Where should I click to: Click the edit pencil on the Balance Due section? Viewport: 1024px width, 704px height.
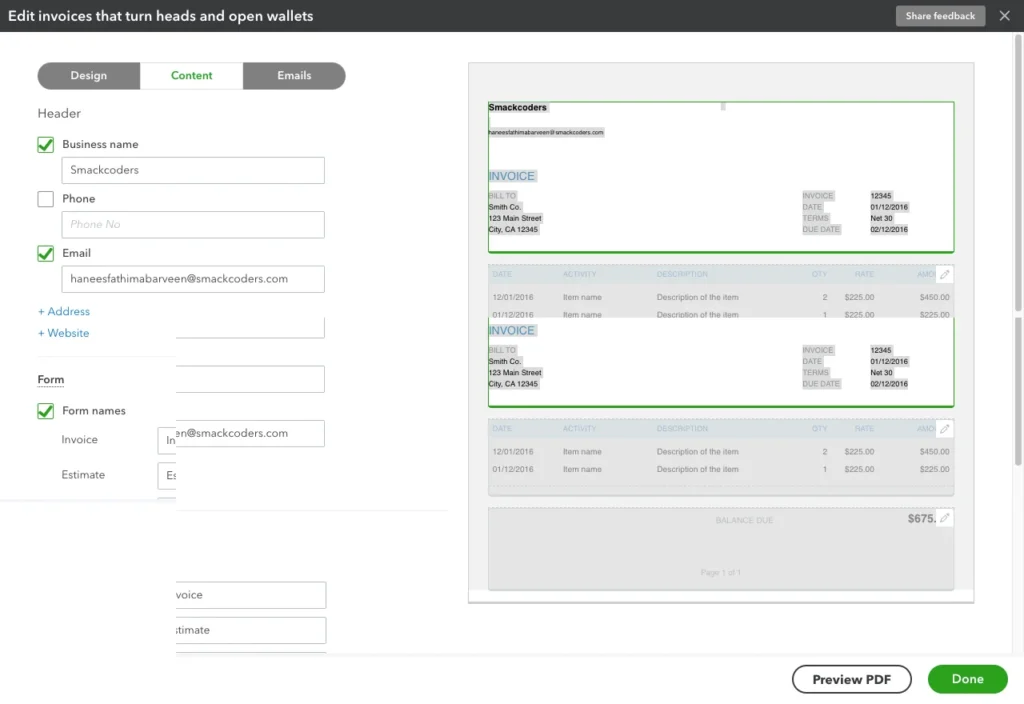[944, 518]
